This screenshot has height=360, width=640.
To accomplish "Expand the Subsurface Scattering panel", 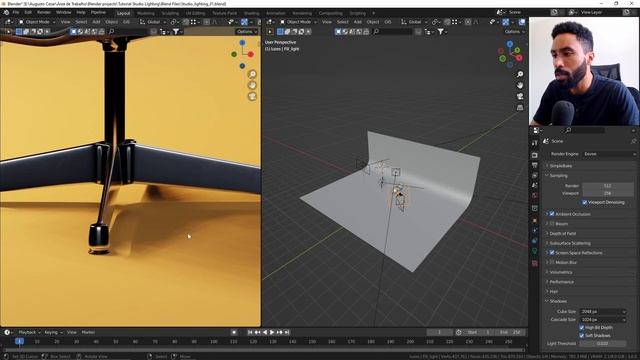I will (590, 243).
